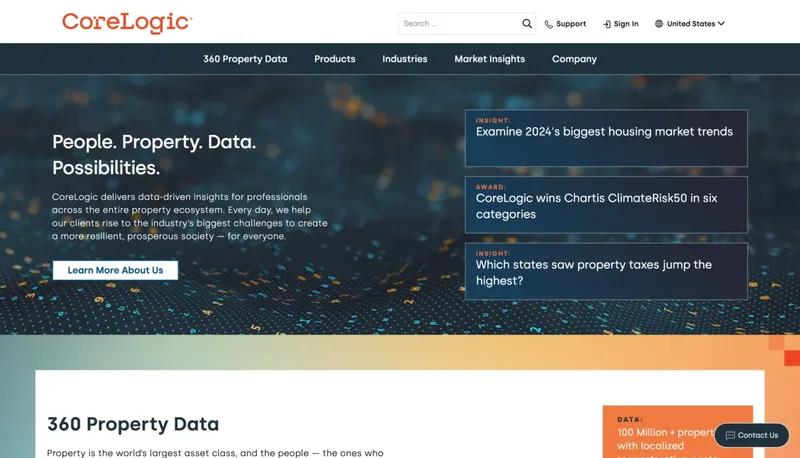The image size is (800, 458).
Task: Click the Learn More About Us button
Action: [115, 270]
